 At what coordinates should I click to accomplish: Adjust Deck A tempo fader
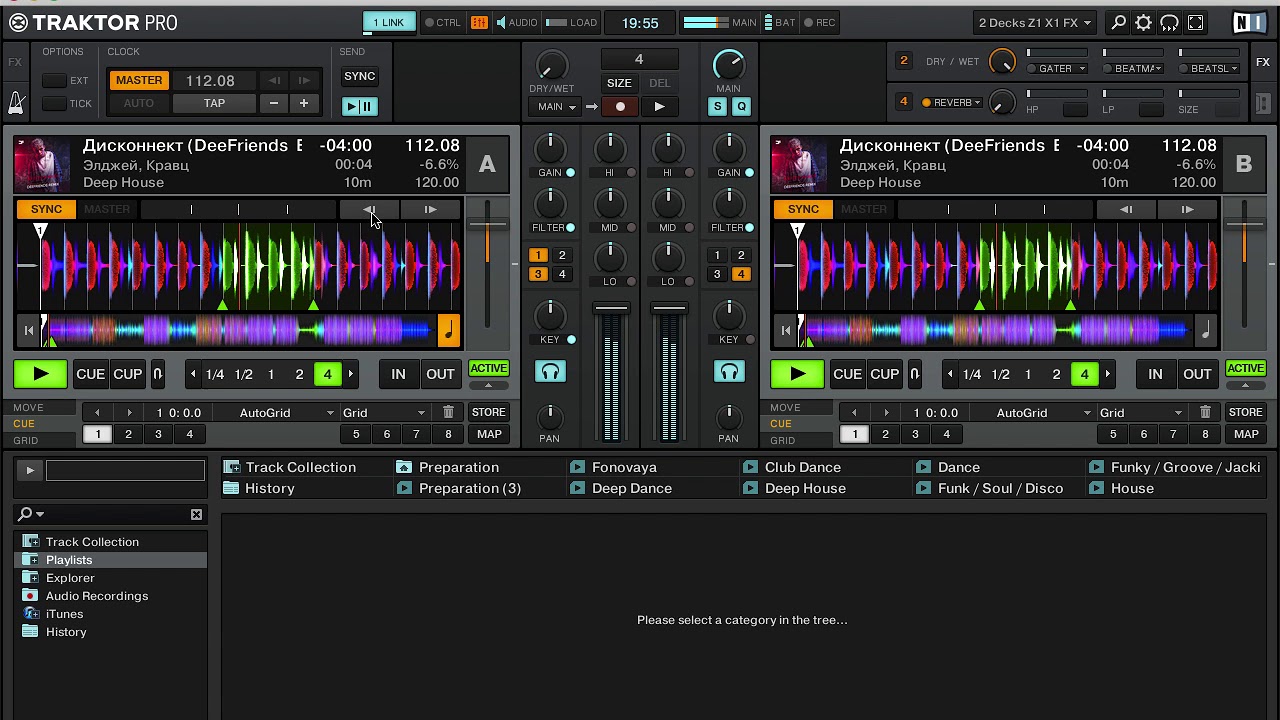pos(488,225)
